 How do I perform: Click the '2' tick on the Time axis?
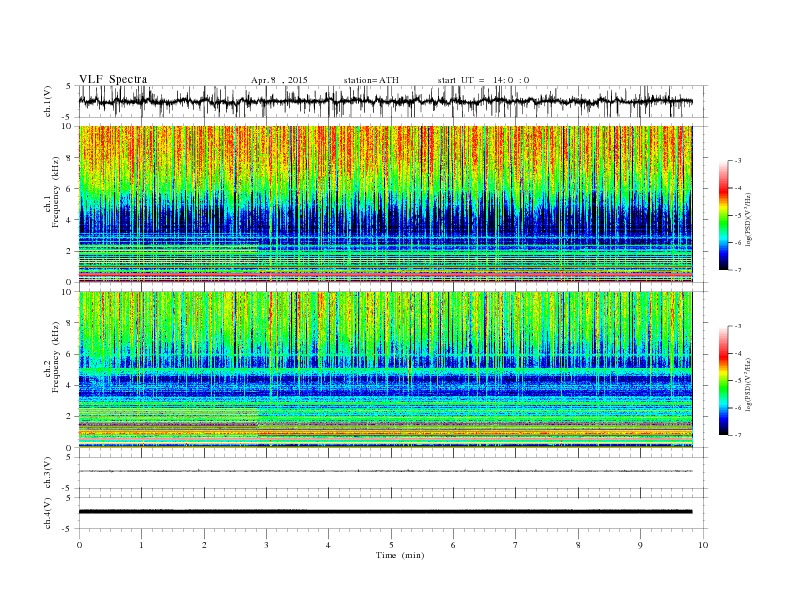[x=204, y=545]
